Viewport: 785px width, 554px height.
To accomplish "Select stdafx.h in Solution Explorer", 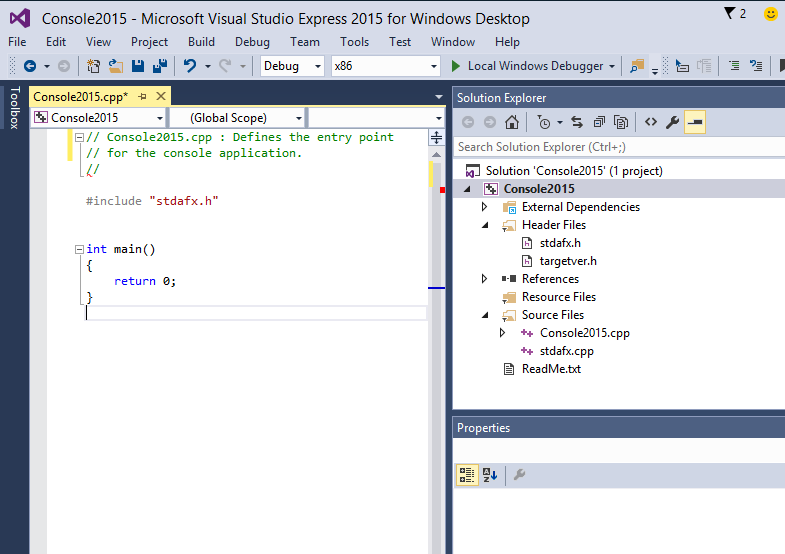I will click(x=560, y=243).
